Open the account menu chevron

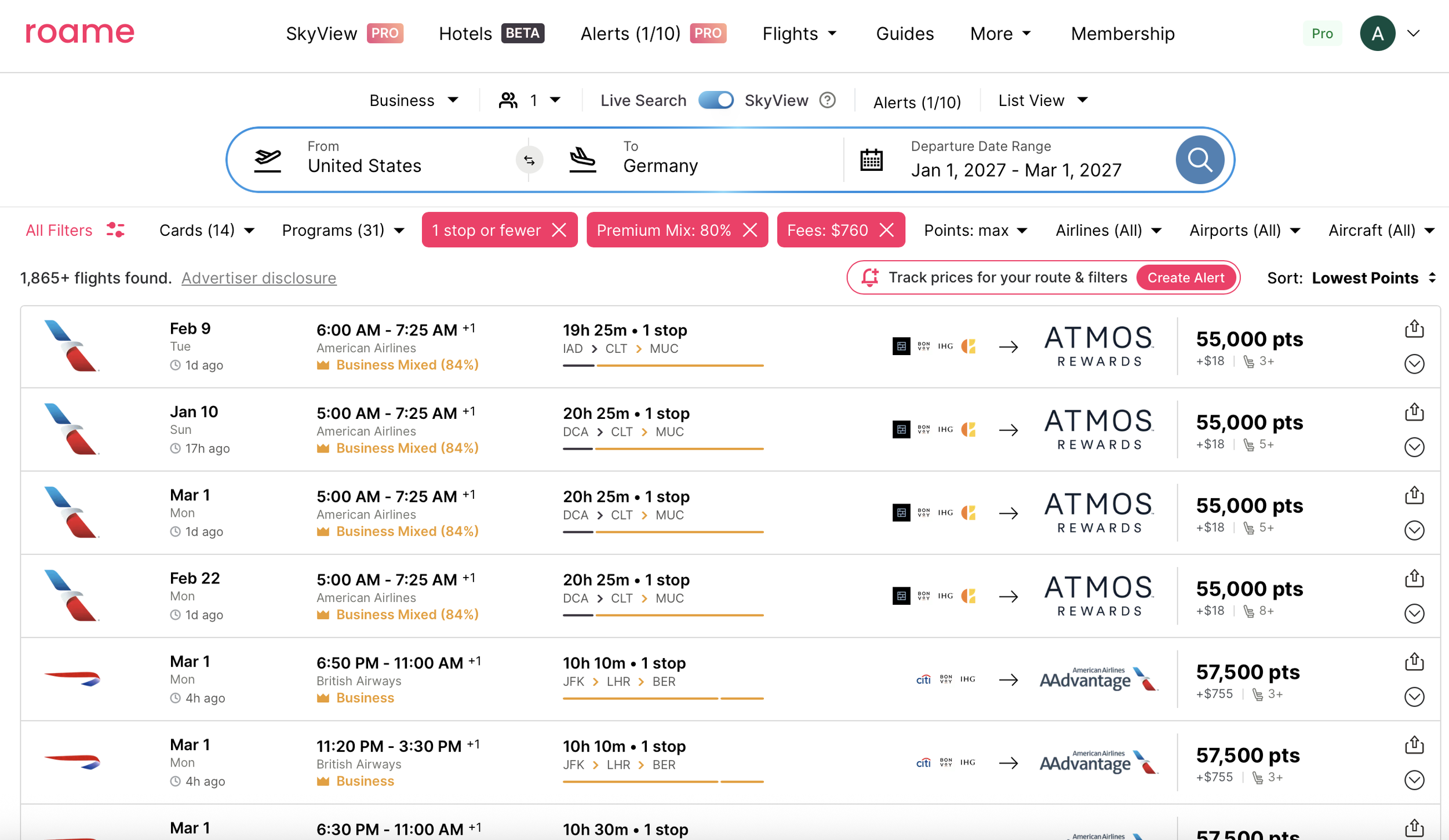tap(1414, 33)
